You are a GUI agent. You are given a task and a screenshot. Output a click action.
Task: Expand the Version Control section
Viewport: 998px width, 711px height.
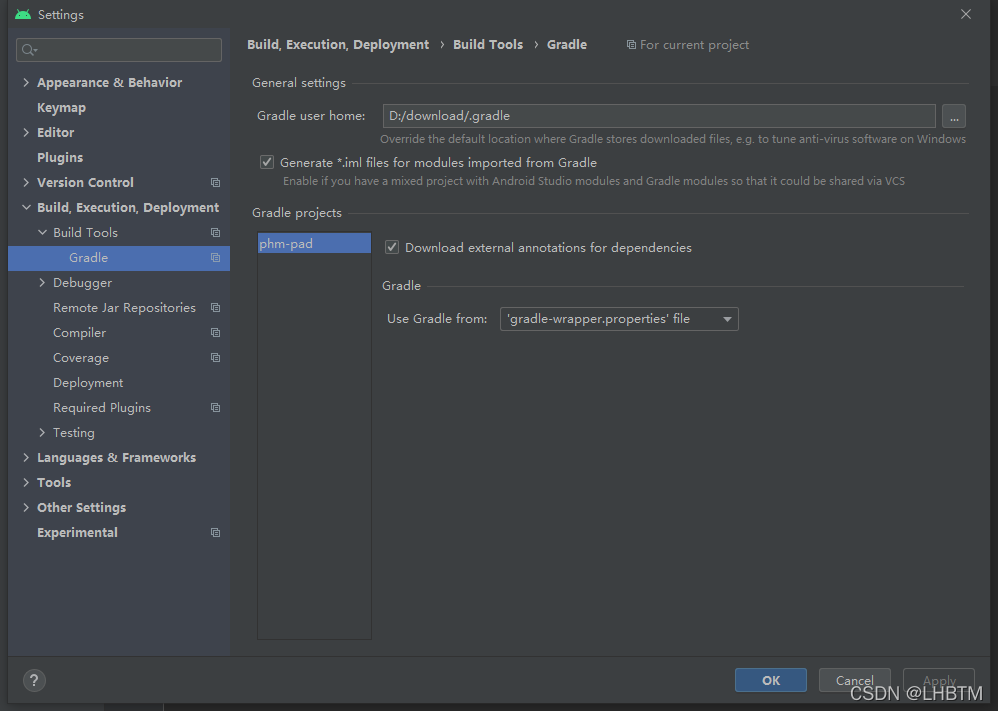coord(26,183)
